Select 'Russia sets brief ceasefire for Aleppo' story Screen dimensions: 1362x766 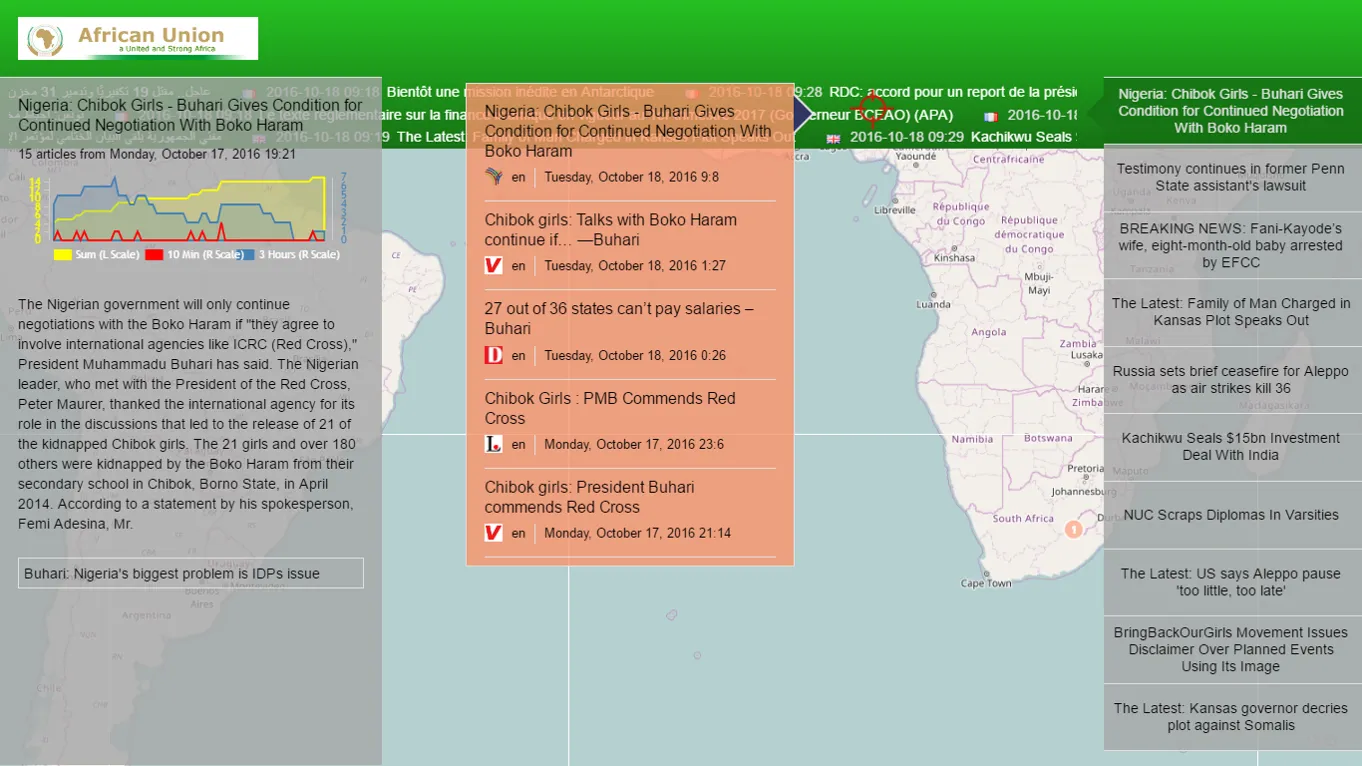click(1231, 380)
